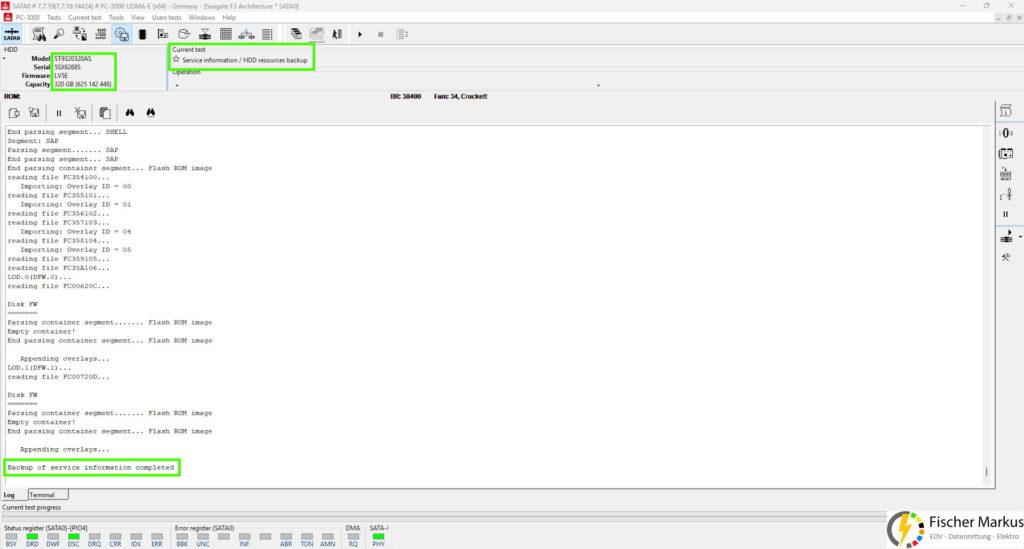Toggle the favorite star beside Service information
1024x549 pixels.
pos(176,59)
